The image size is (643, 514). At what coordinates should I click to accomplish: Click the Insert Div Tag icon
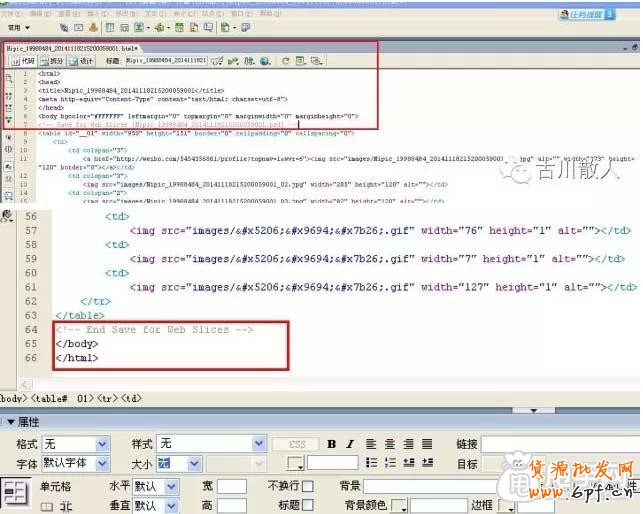[x=125, y=27]
